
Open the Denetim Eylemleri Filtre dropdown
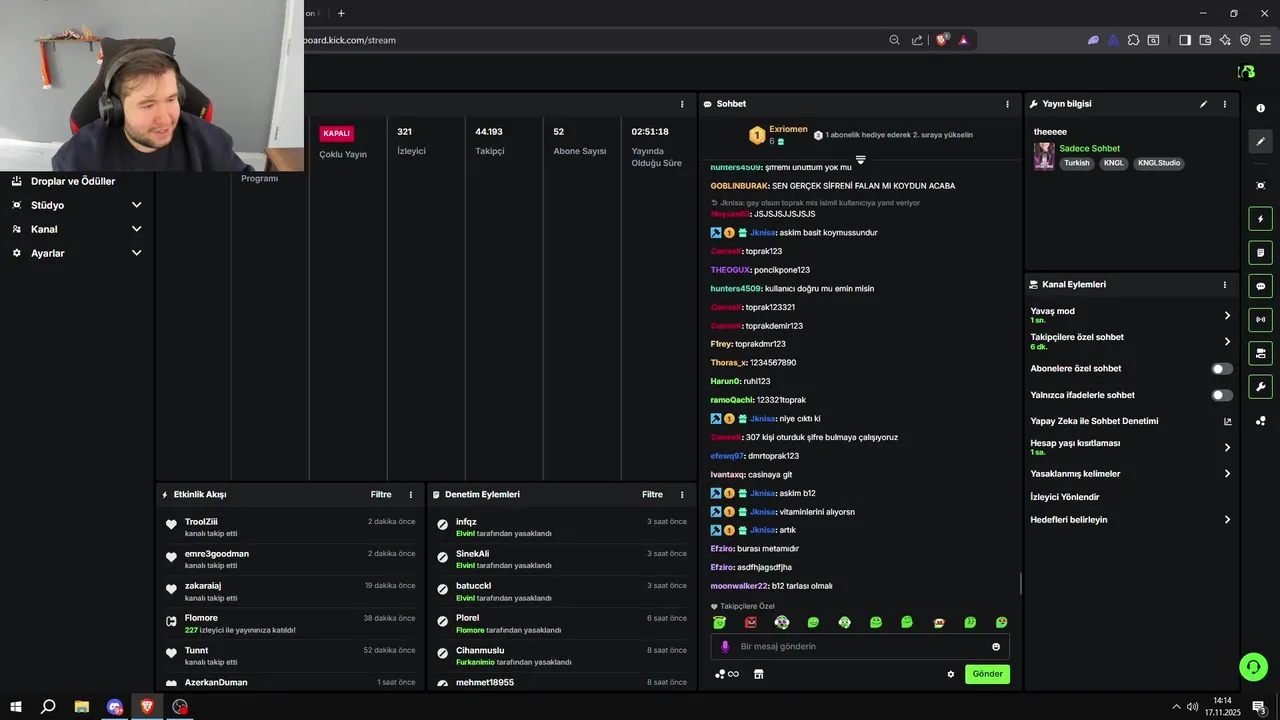(x=653, y=495)
